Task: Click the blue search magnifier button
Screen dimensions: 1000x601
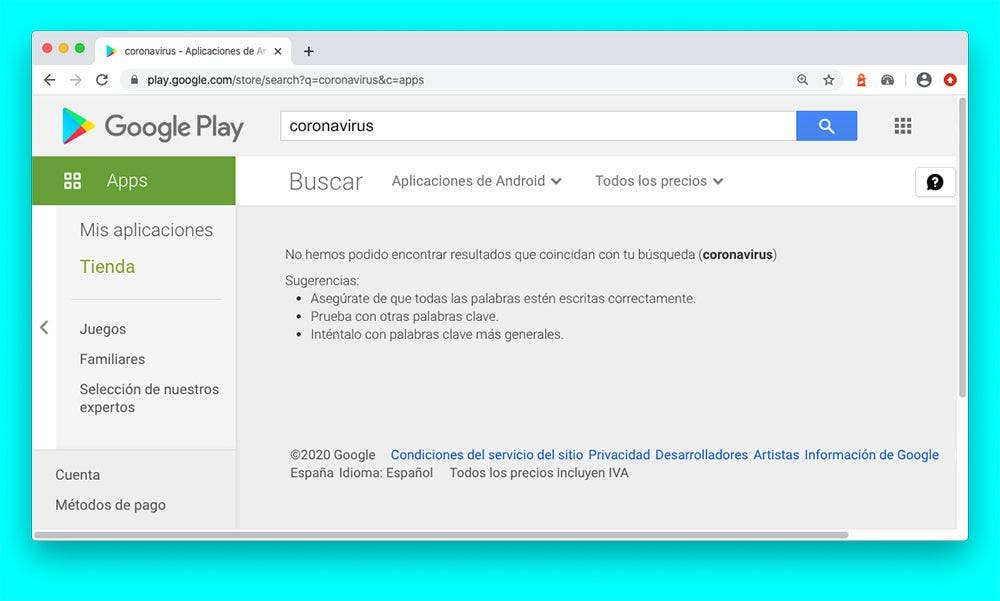Action: point(826,126)
